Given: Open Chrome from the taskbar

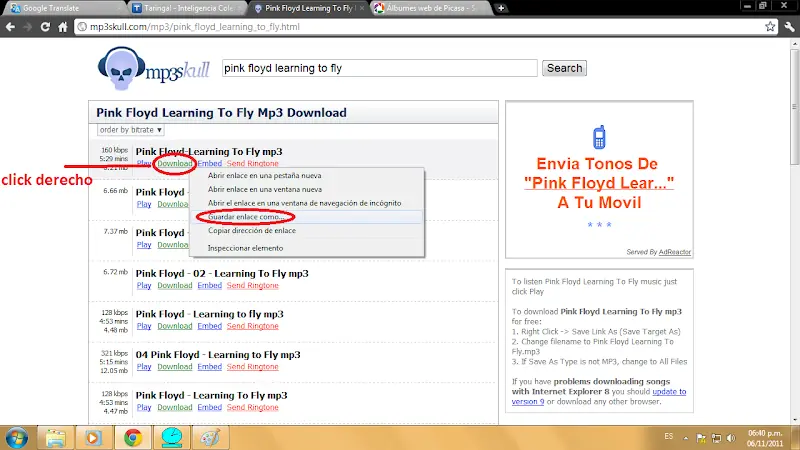Looking at the screenshot, I should click(x=132, y=438).
